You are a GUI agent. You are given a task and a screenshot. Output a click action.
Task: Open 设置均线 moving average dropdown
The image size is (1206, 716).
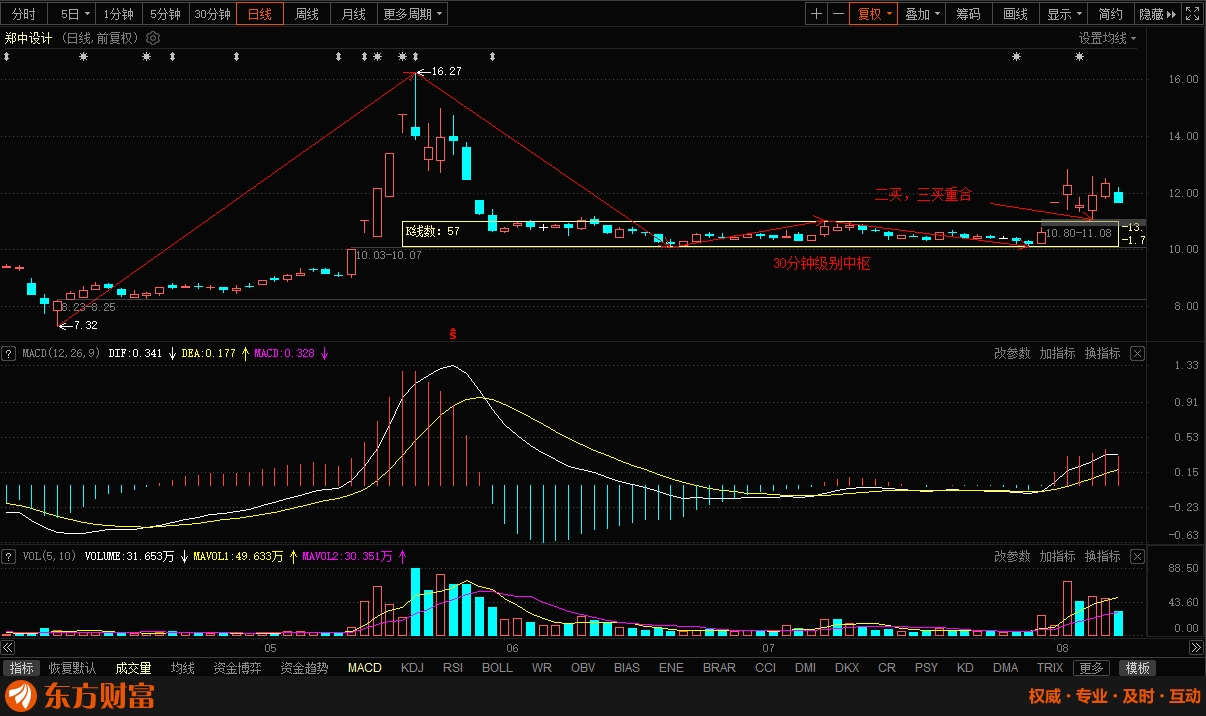click(1107, 38)
